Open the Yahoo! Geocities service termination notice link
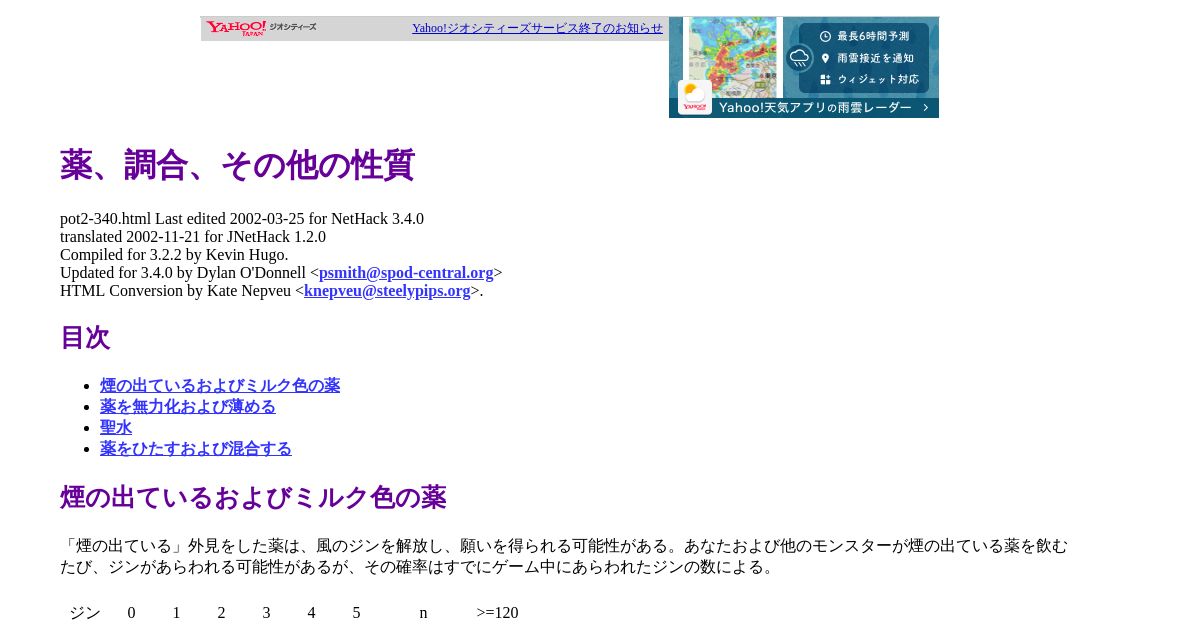Screen dimensions: 1200x630 pyautogui.click(x=537, y=28)
